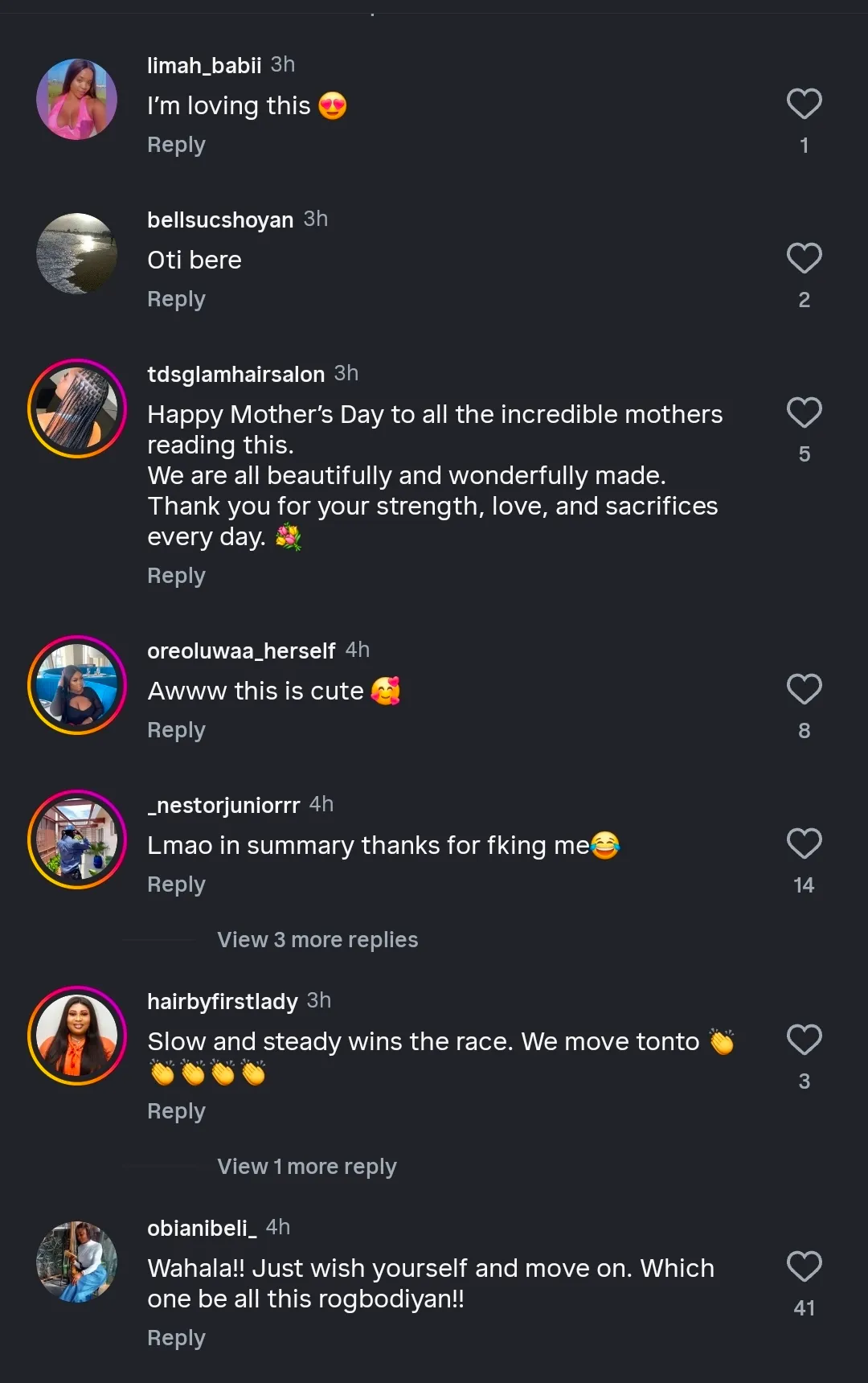
Task: Open the obianibeli_ username link
Action: (202, 1229)
